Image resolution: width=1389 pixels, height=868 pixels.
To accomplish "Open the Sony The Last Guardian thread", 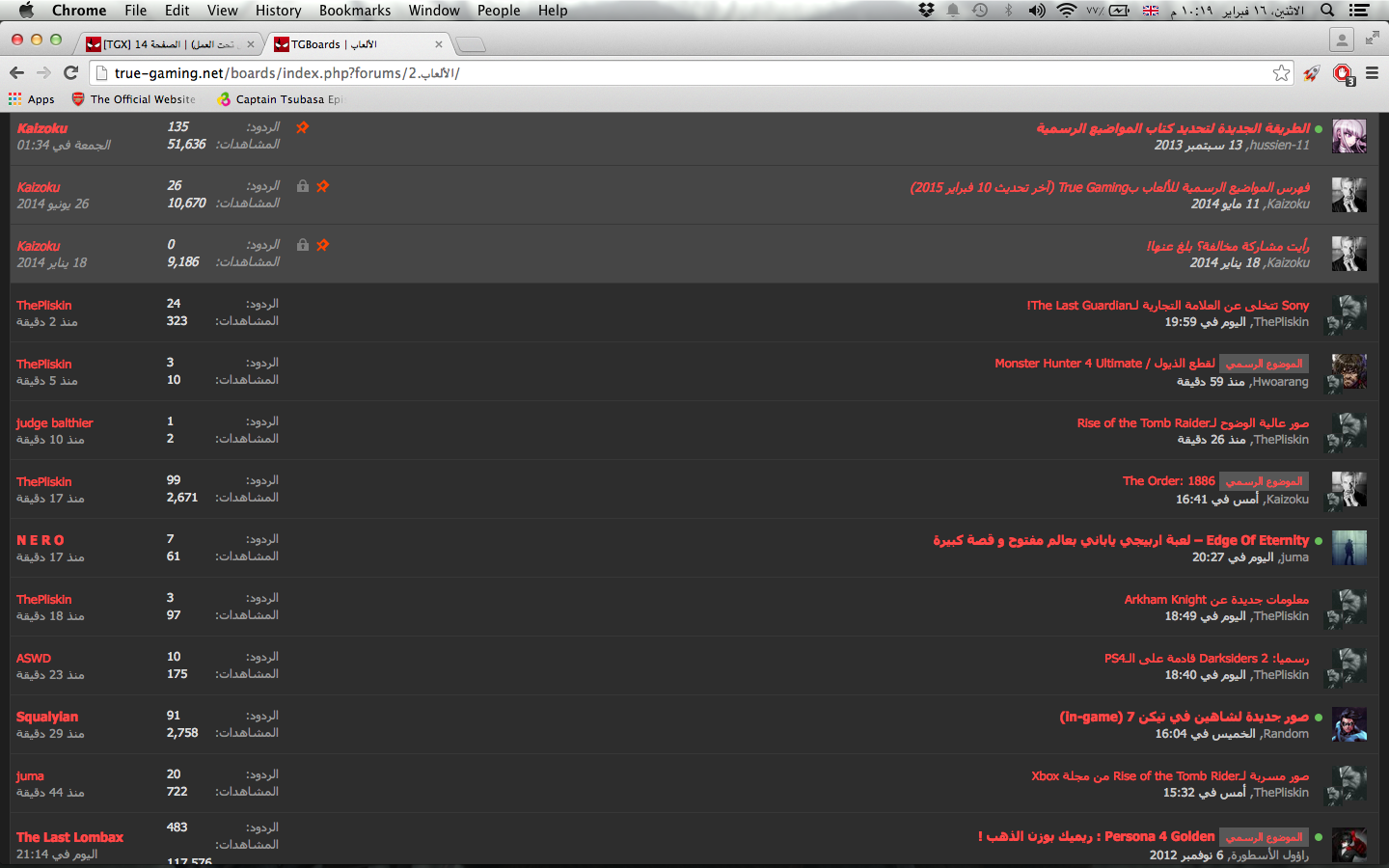I will 1168,305.
